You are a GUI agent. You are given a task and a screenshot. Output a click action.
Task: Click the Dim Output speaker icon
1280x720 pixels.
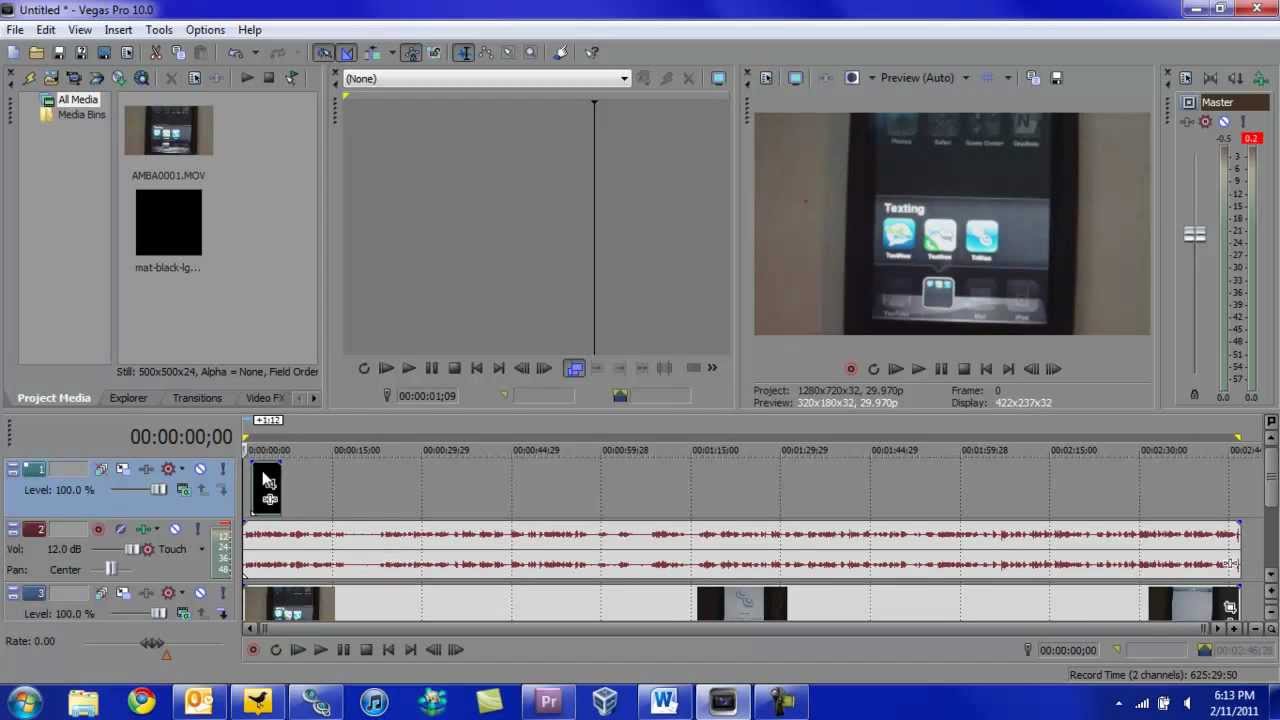tap(1235, 78)
